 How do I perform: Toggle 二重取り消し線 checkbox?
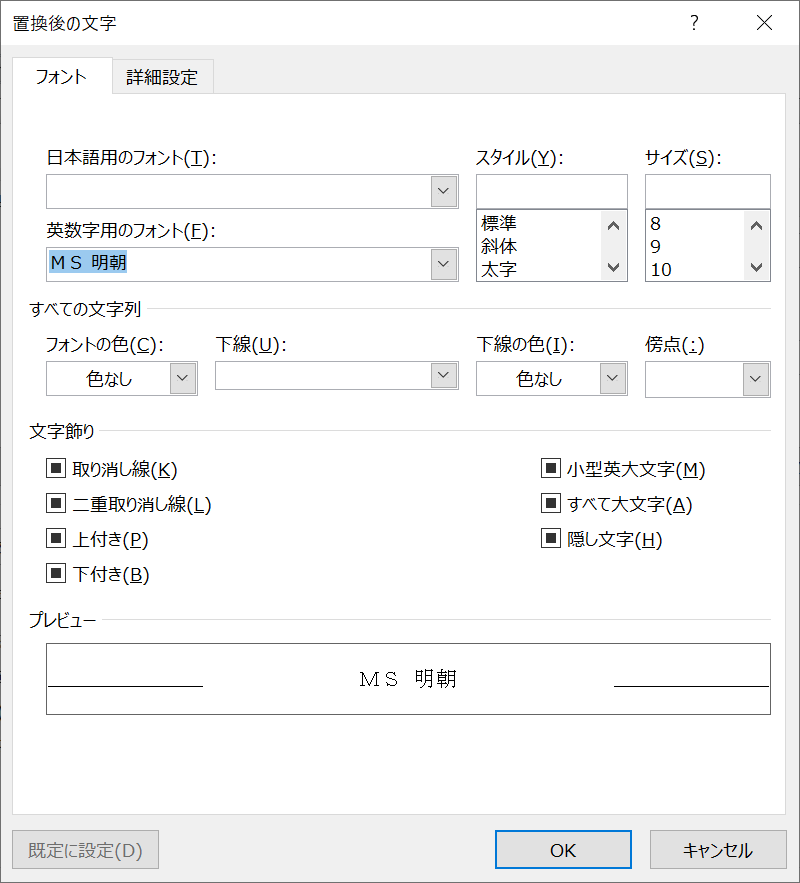(56, 503)
